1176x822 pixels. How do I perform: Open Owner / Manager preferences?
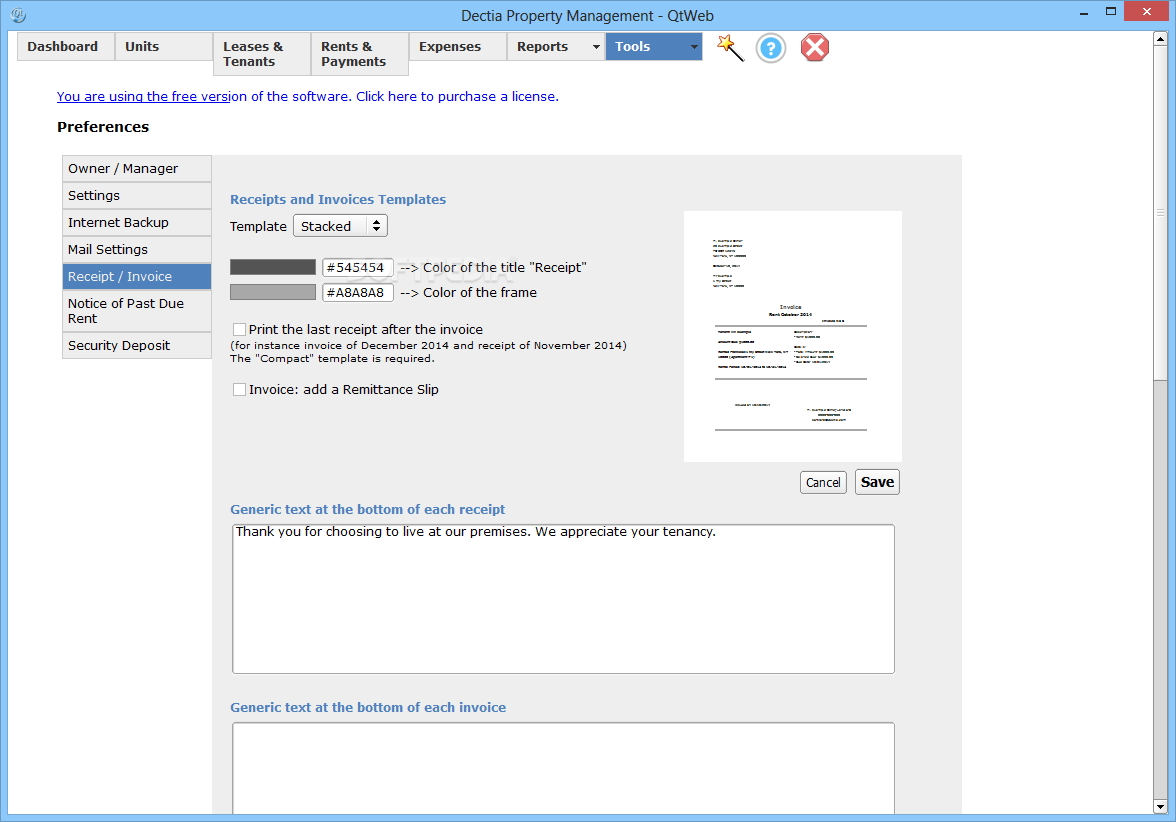pos(136,169)
